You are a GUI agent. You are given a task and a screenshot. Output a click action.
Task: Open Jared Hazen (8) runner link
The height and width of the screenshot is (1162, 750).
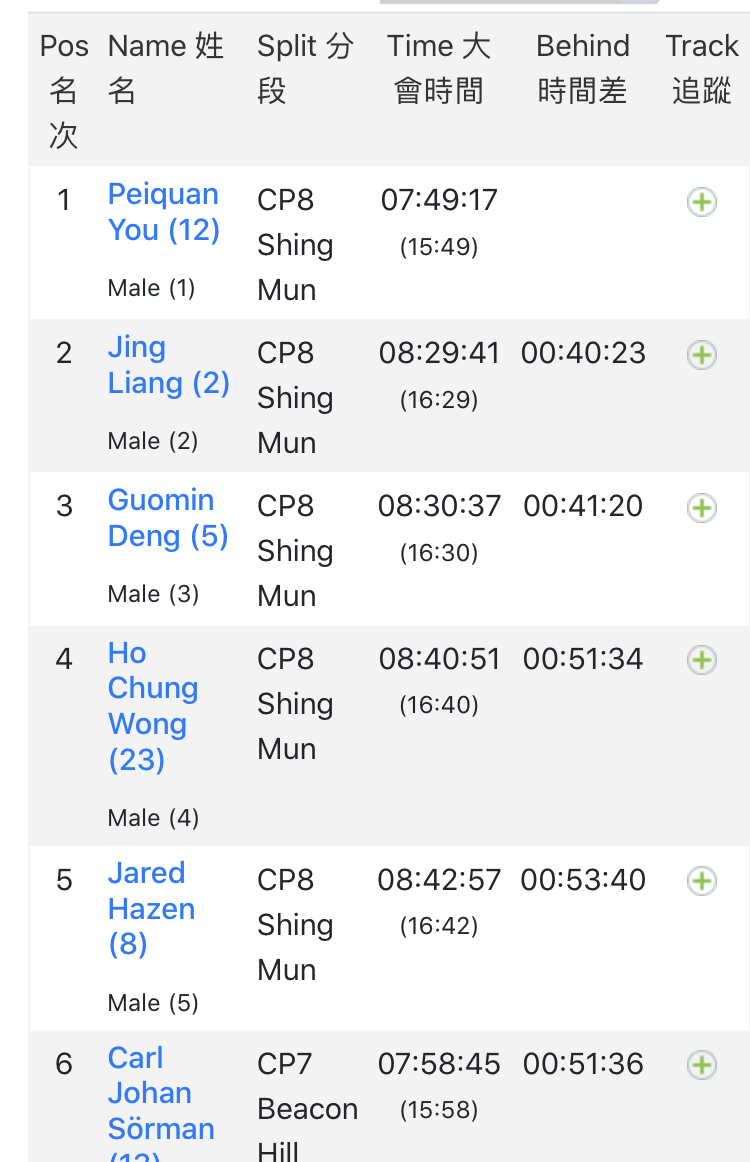151,909
